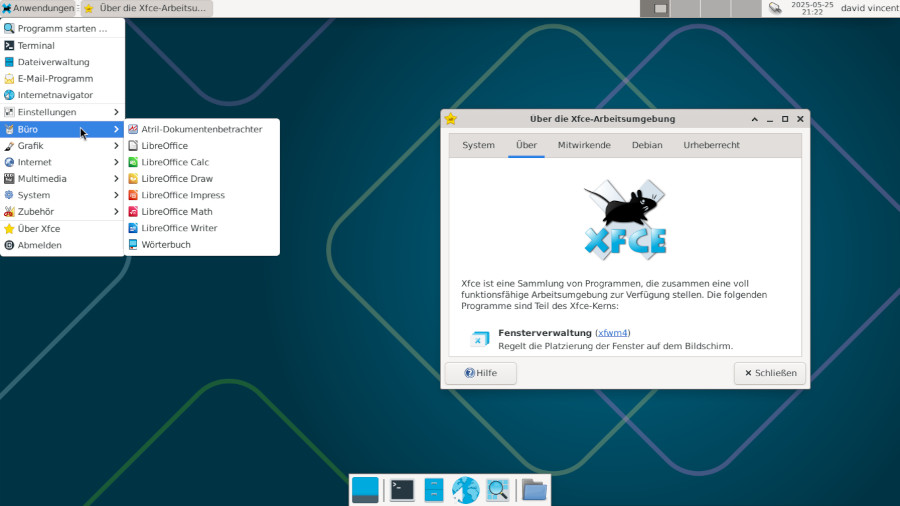Expand the Zubehör submenu
This screenshot has height=506, width=900.
[x=62, y=212]
